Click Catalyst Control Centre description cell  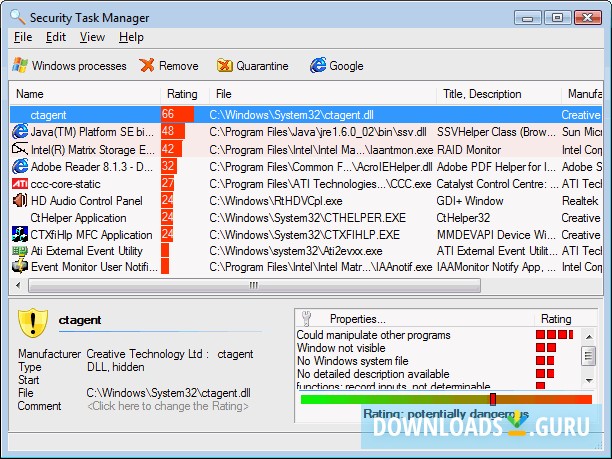click(497, 183)
